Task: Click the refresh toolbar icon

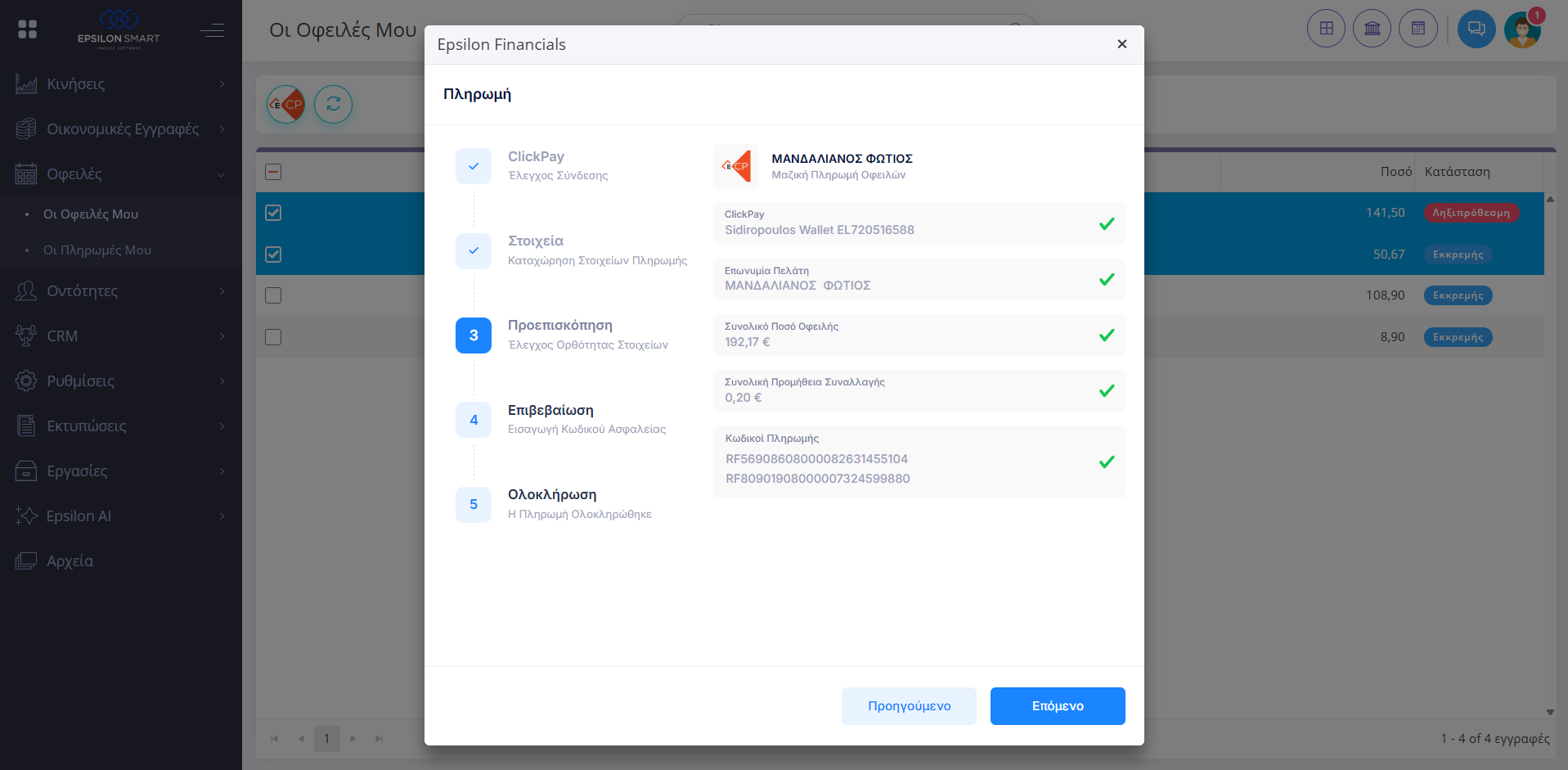Action: click(x=333, y=105)
